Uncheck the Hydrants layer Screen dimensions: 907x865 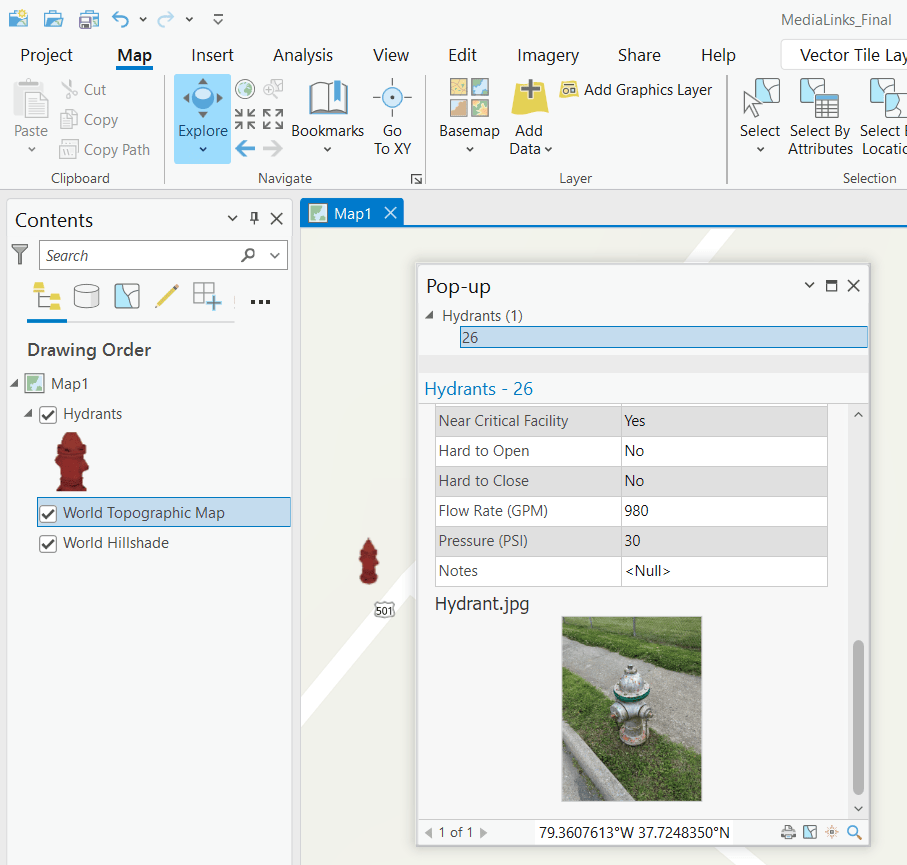(x=46, y=414)
